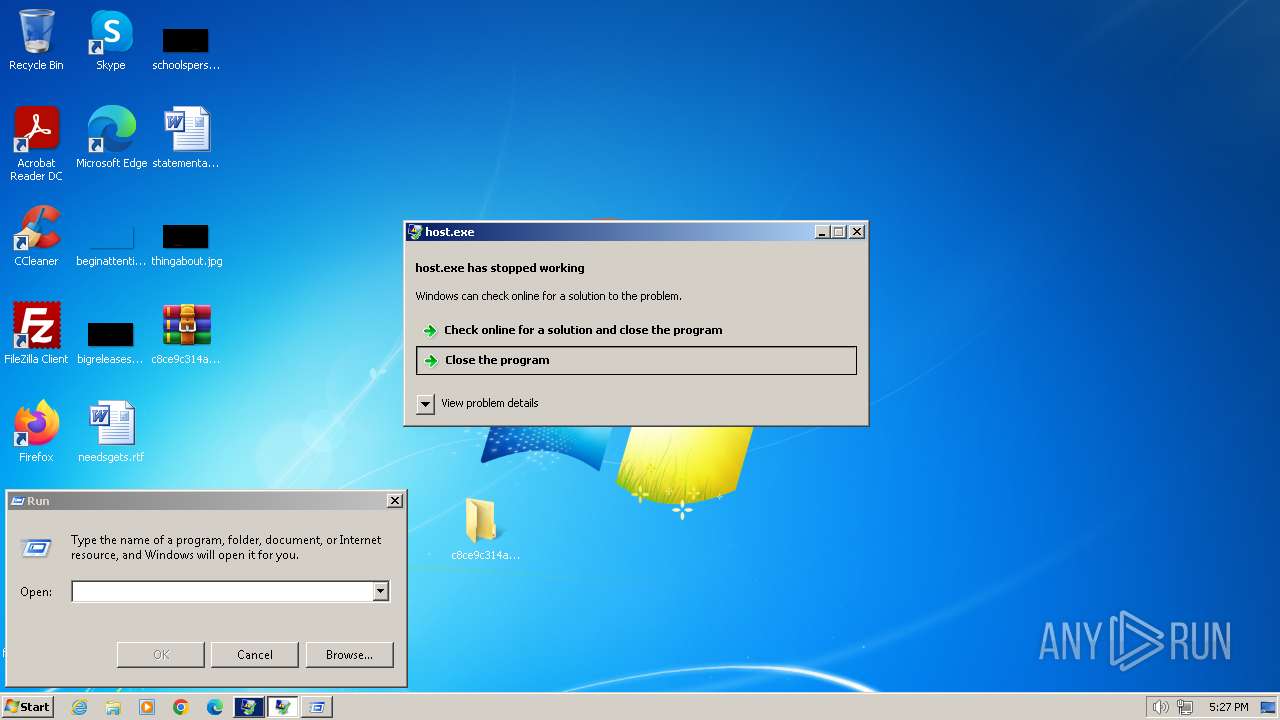Click in the Open text field of Run
The width and height of the screenshot is (1280, 720).
click(x=222, y=592)
